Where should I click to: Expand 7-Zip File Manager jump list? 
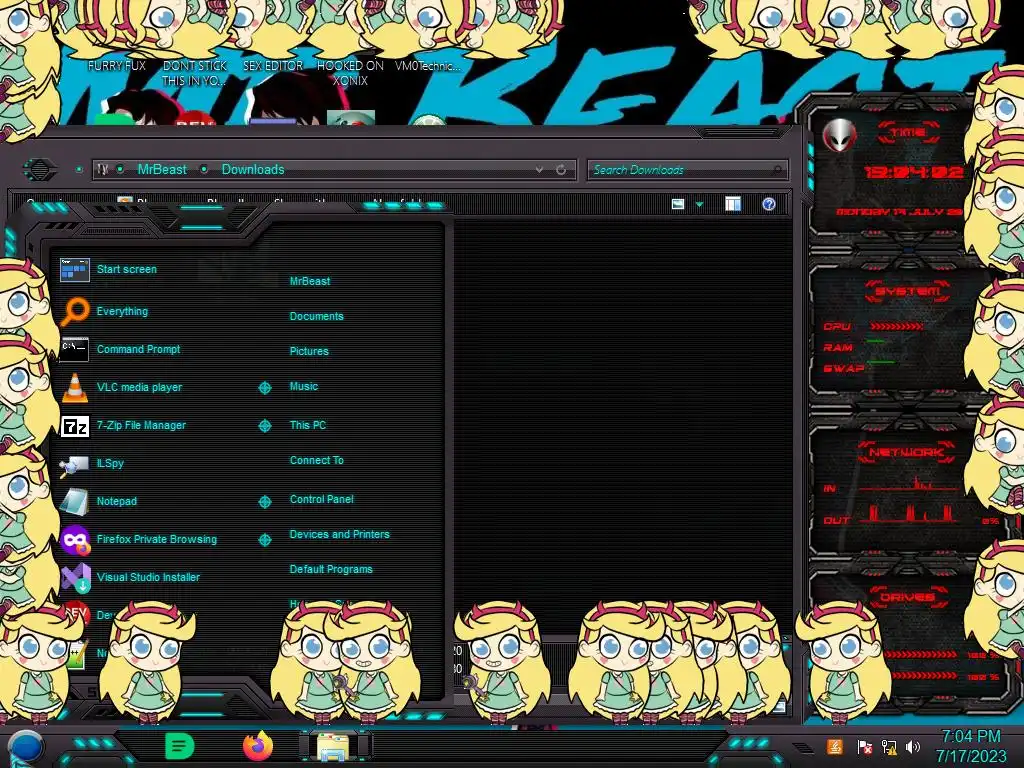[x=264, y=426]
